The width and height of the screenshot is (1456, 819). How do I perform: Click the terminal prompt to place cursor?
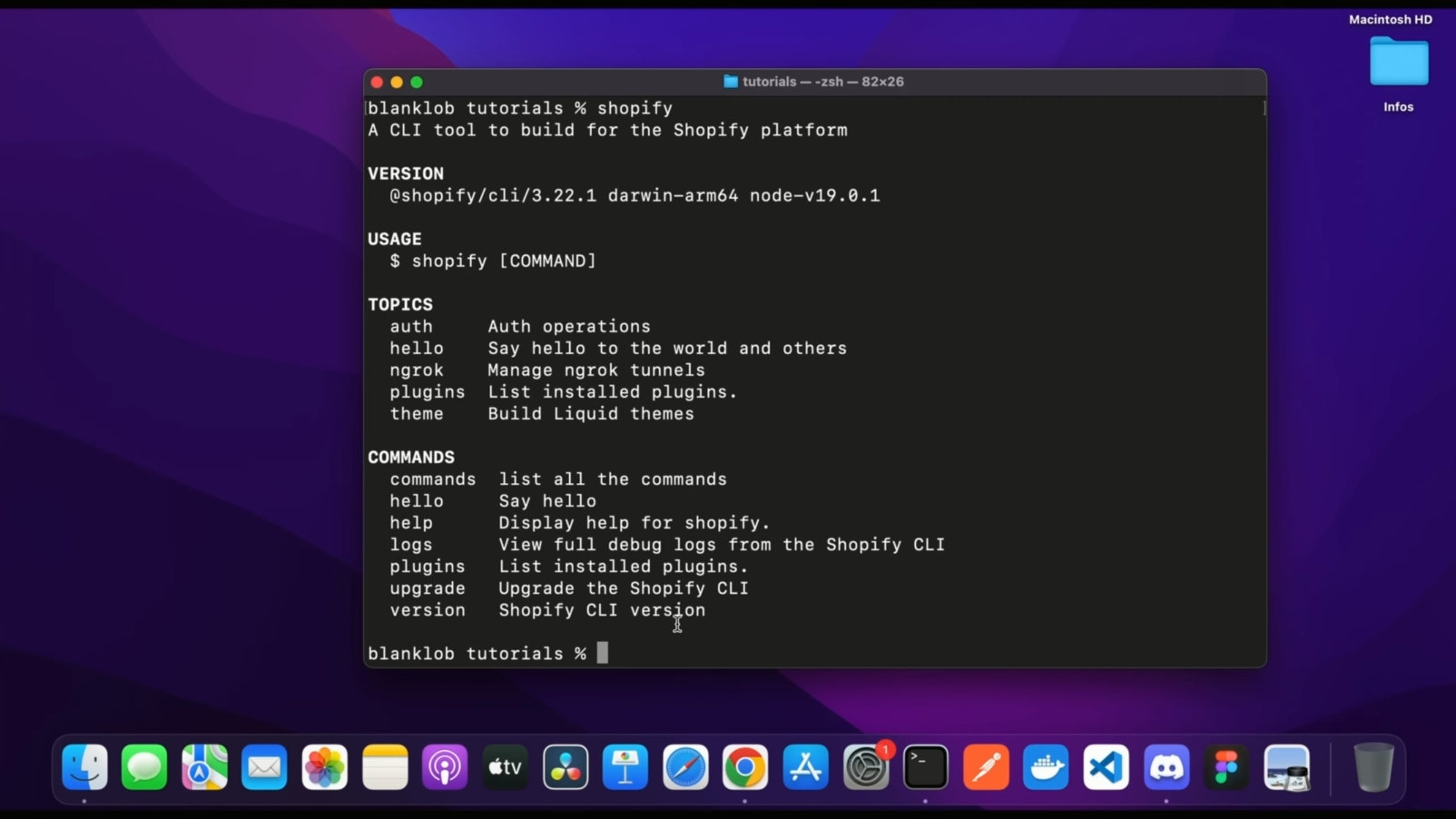604,653
